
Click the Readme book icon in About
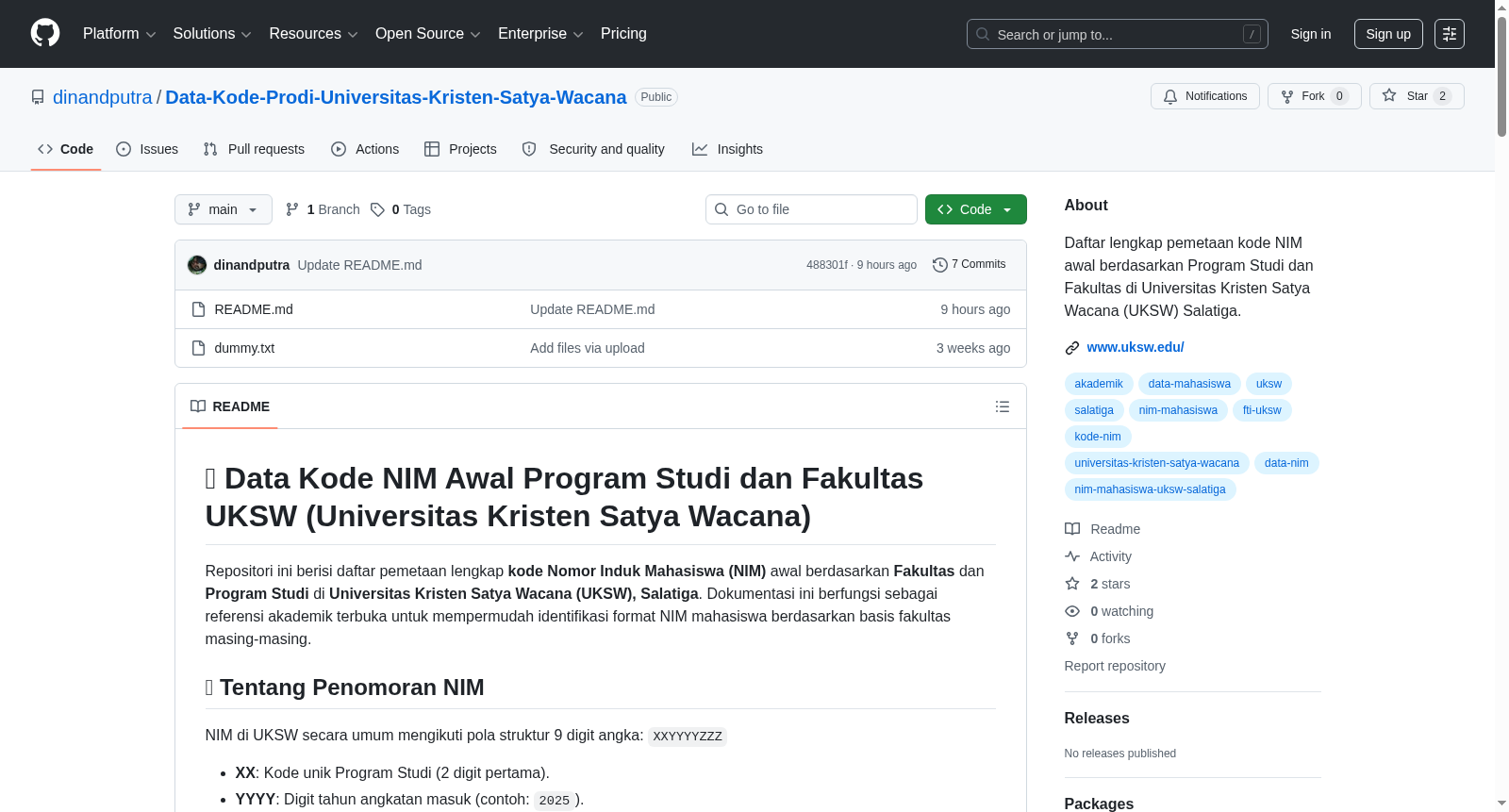(x=1072, y=529)
